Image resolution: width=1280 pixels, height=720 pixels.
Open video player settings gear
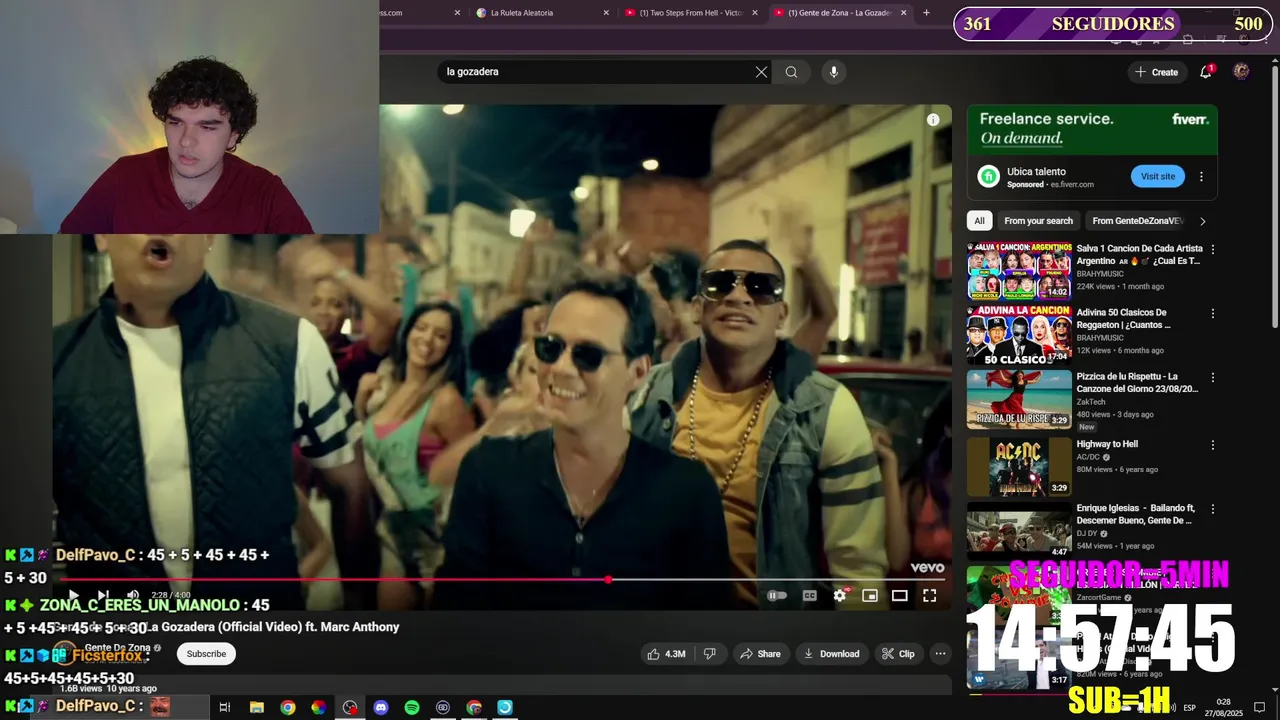click(840, 596)
